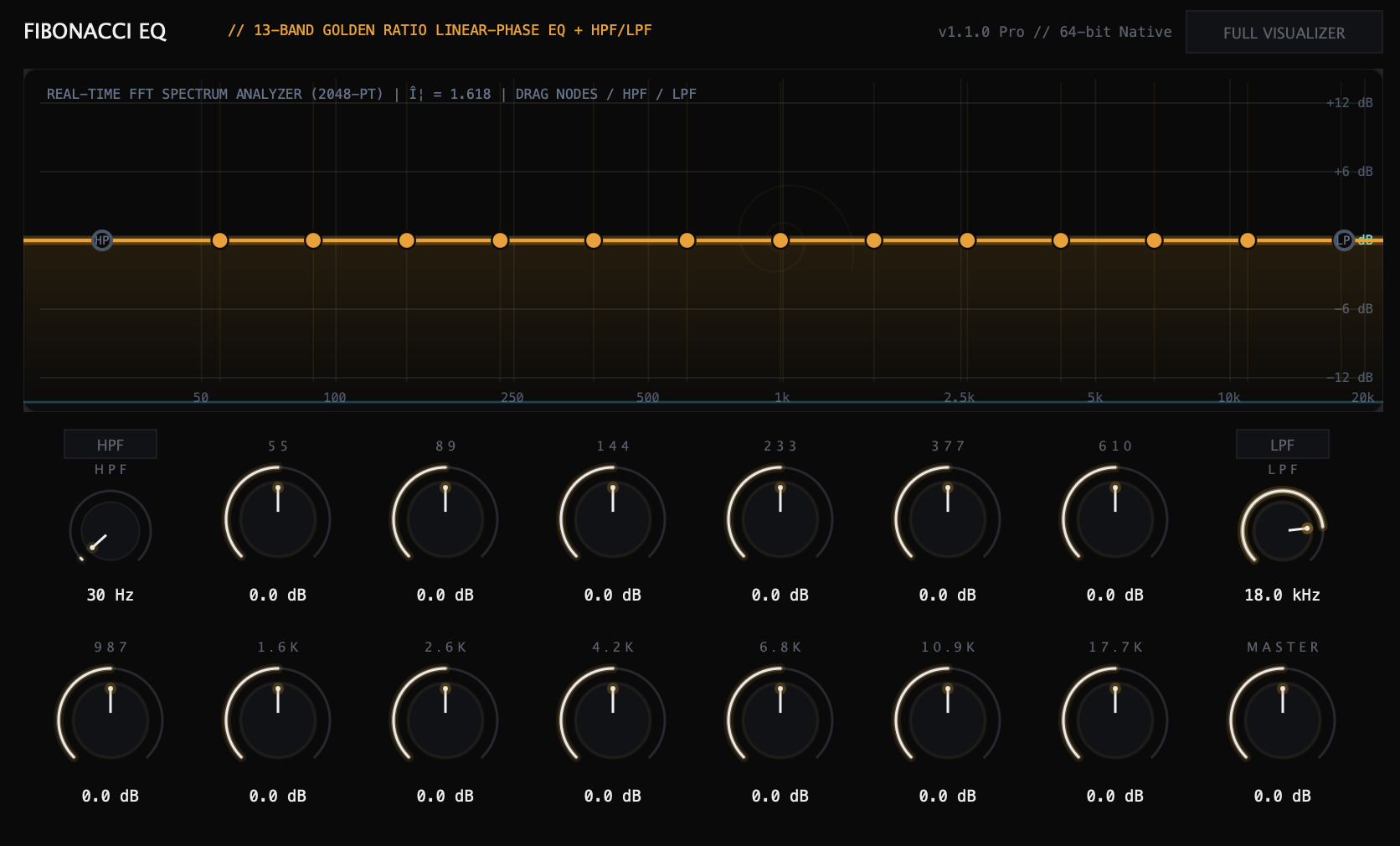The height and width of the screenshot is (846, 1400).
Task: Click the 233 Hz band gain knob
Action: tap(780, 519)
